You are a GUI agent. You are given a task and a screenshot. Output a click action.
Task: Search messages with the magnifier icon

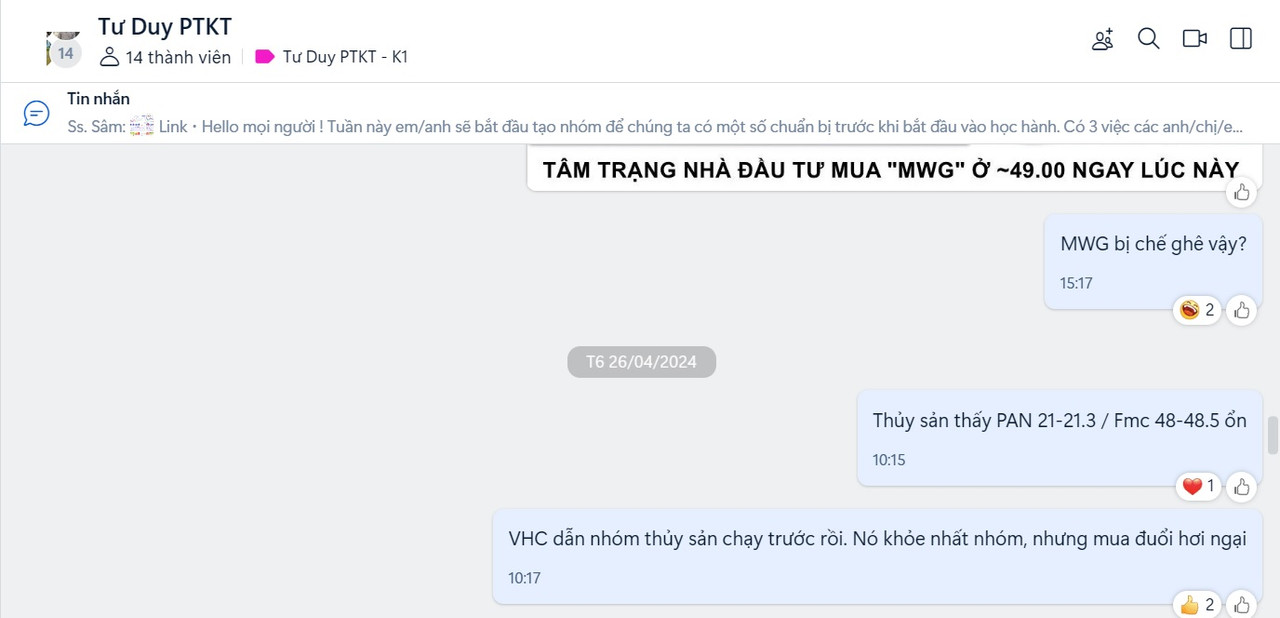point(1149,39)
